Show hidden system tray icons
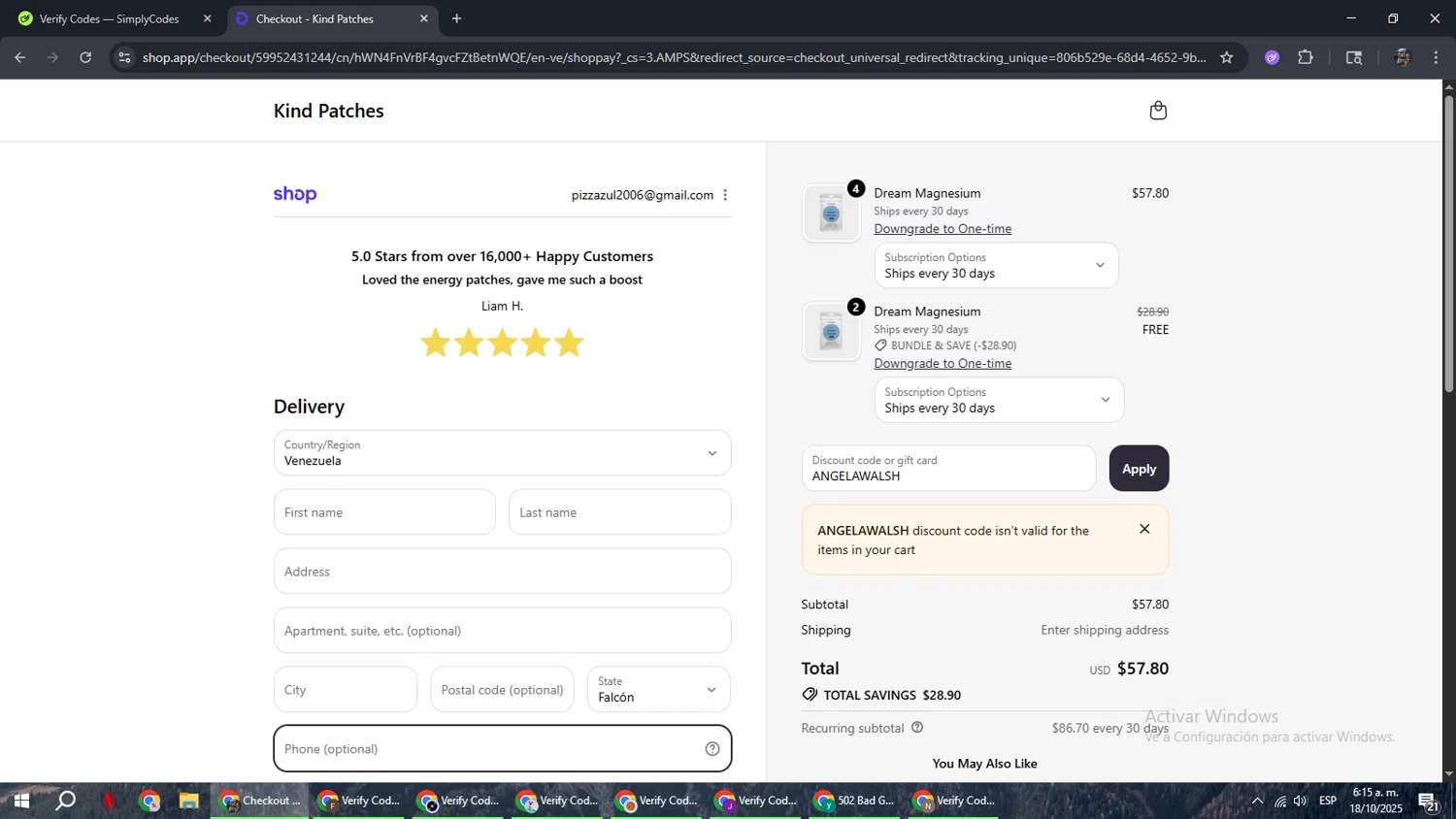The height and width of the screenshot is (819, 1456). pyautogui.click(x=1257, y=801)
